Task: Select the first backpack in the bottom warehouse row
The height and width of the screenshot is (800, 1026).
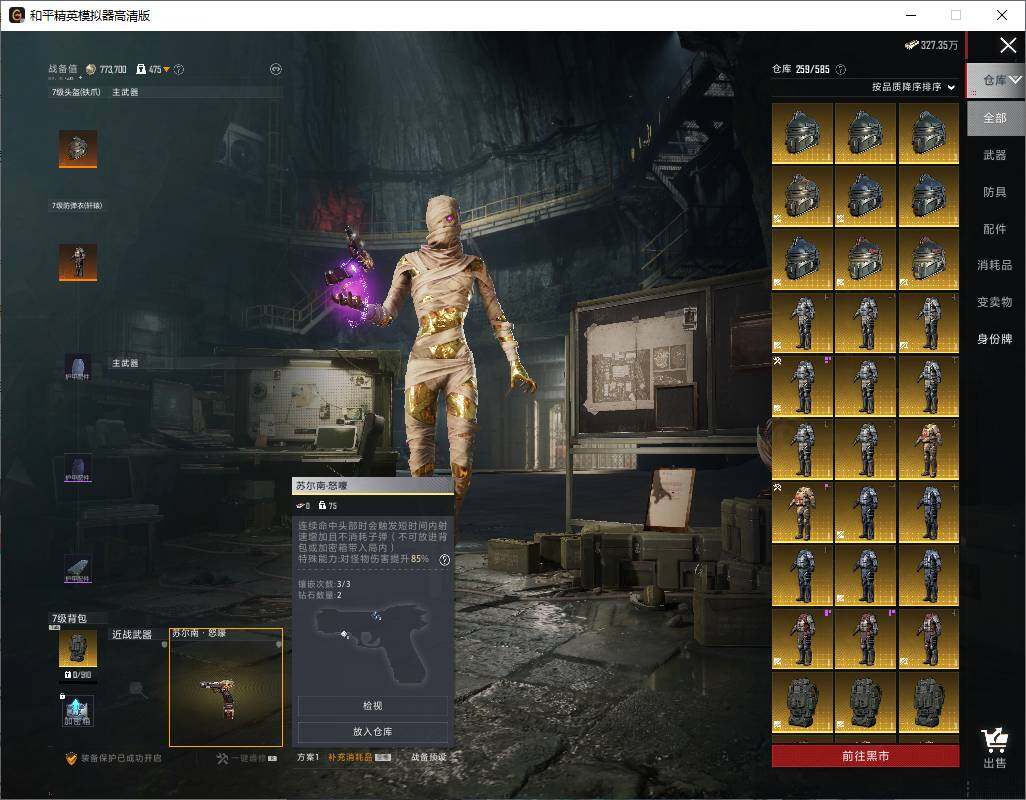Action: [x=802, y=703]
